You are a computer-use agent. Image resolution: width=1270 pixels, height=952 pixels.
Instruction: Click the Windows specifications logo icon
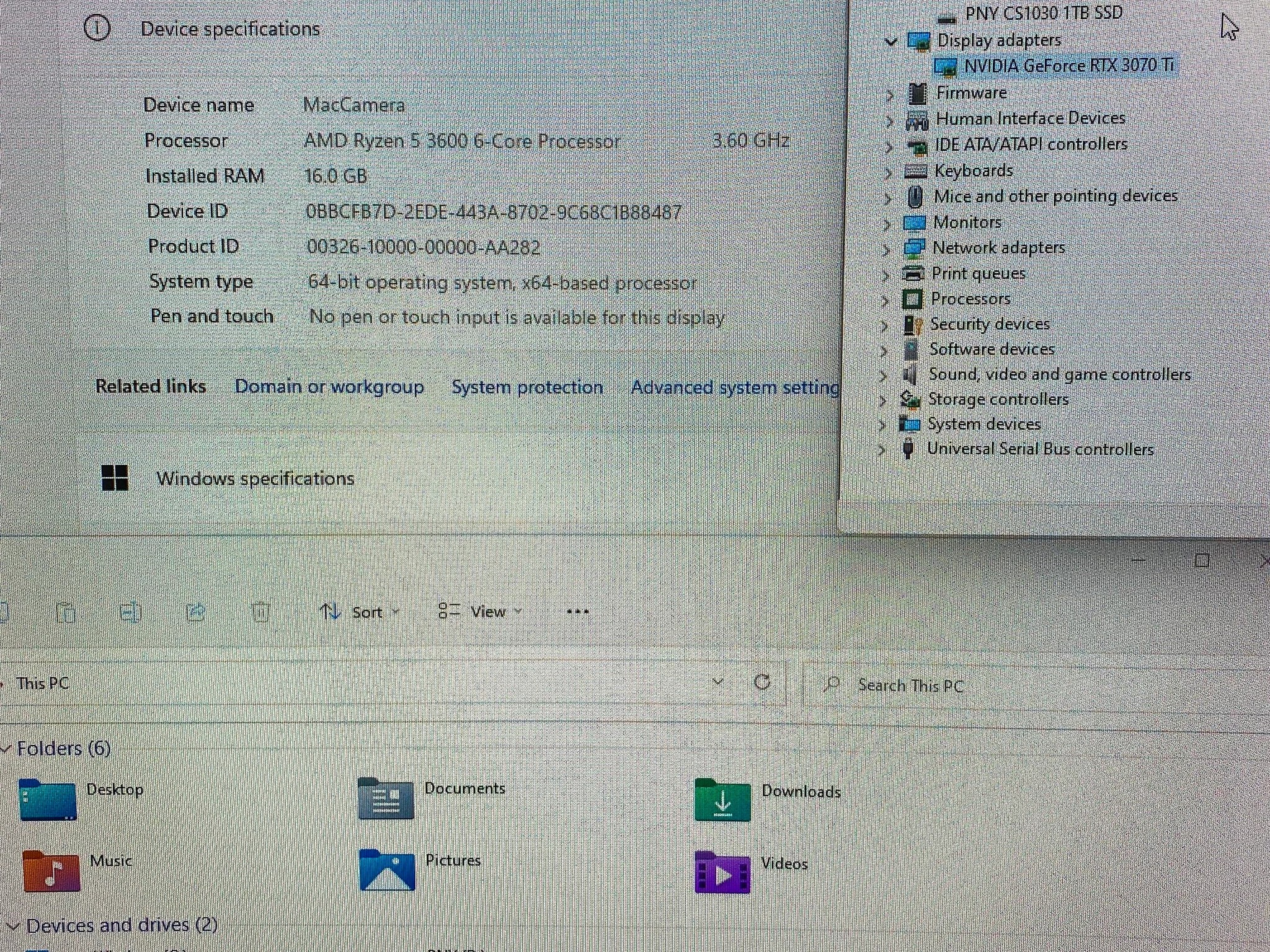click(115, 478)
